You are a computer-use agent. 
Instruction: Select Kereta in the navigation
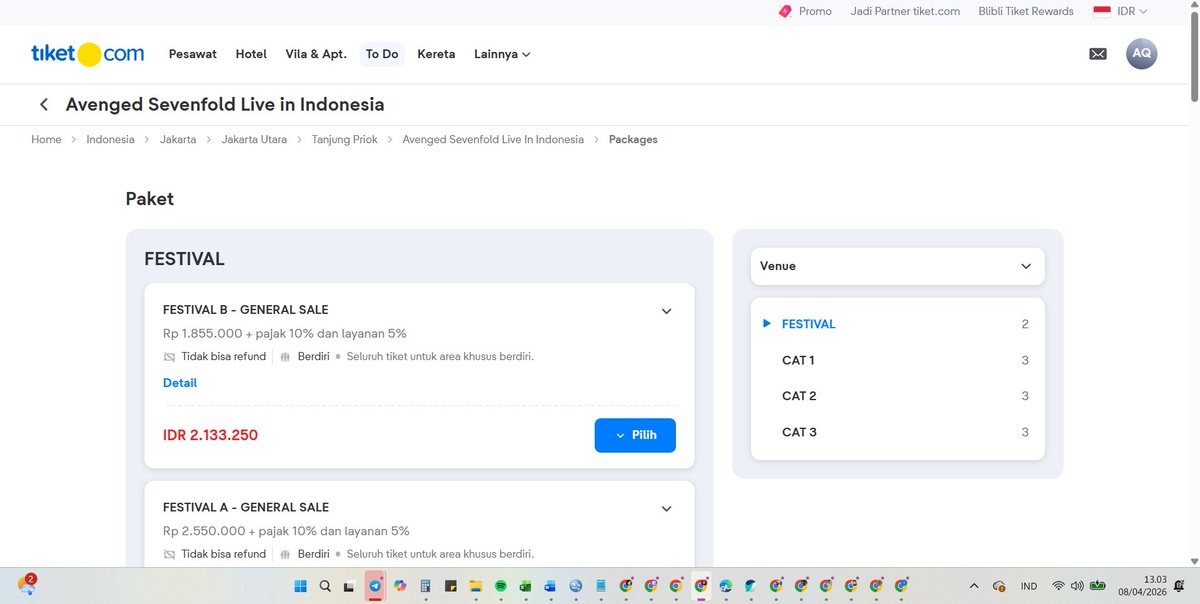[436, 54]
